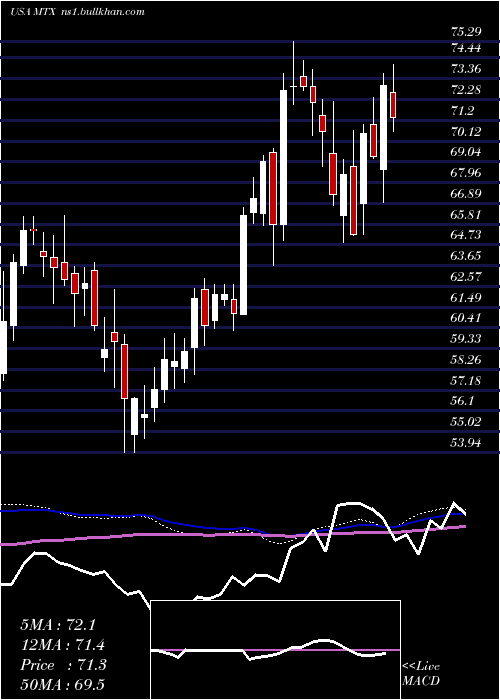Click the 5MA : 72.1 readout
This screenshot has height=700, width=500.
(x=58, y=625)
